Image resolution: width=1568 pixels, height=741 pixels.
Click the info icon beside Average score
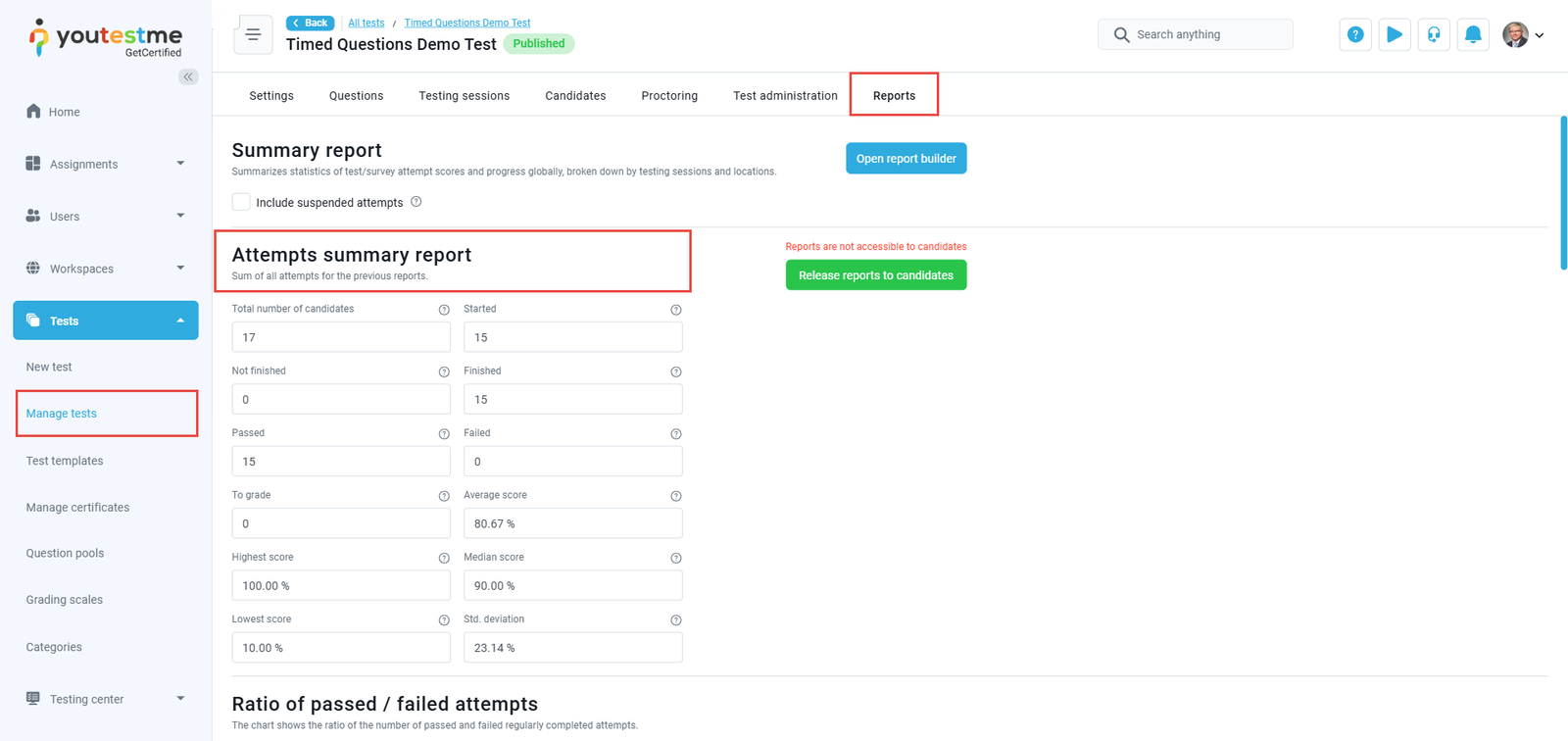click(675, 496)
